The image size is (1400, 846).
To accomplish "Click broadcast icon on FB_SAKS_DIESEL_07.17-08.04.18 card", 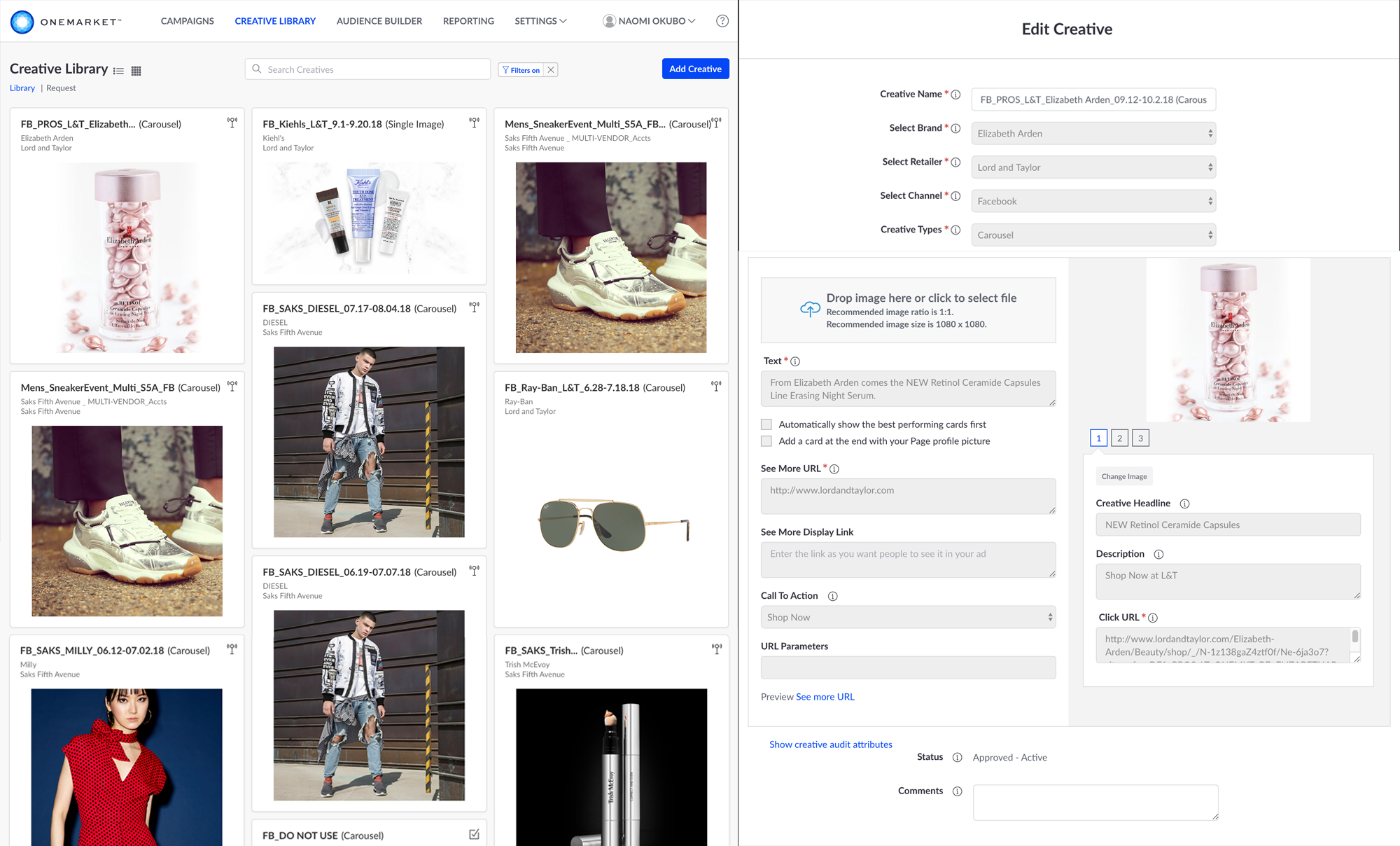I will click(475, 307).
